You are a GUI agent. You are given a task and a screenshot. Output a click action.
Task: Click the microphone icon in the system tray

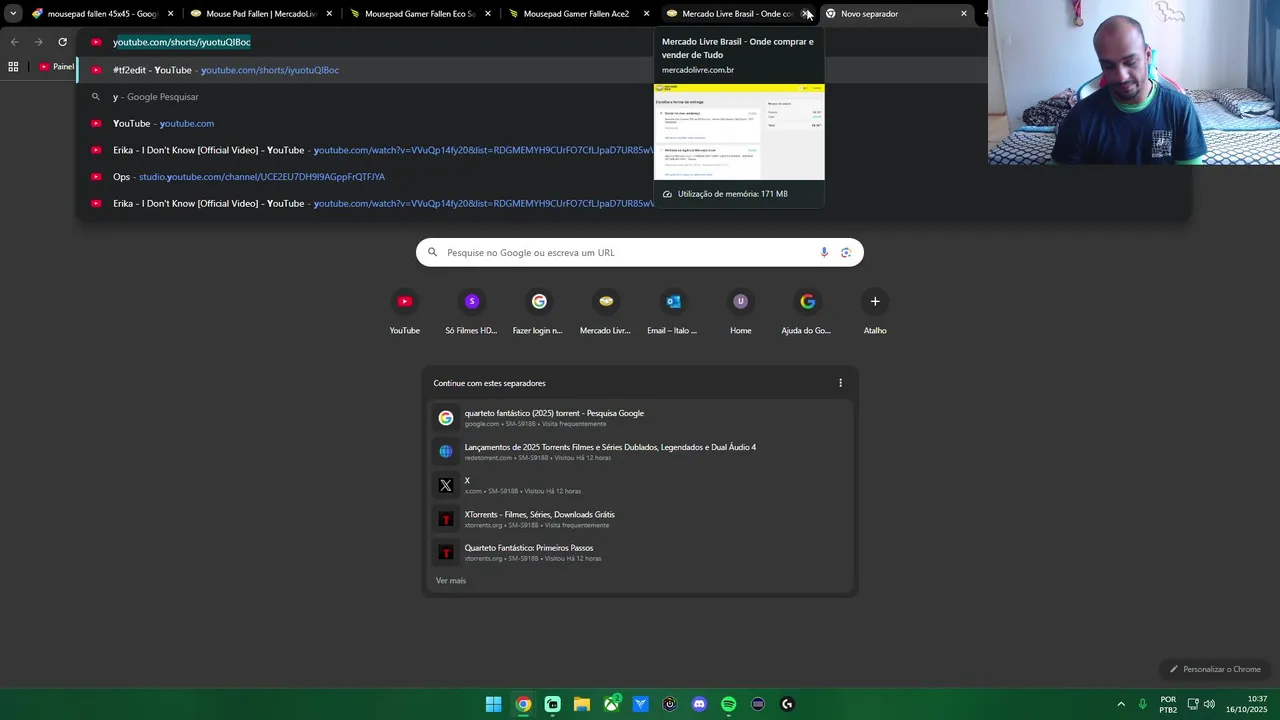click(x=1142, y=704)
